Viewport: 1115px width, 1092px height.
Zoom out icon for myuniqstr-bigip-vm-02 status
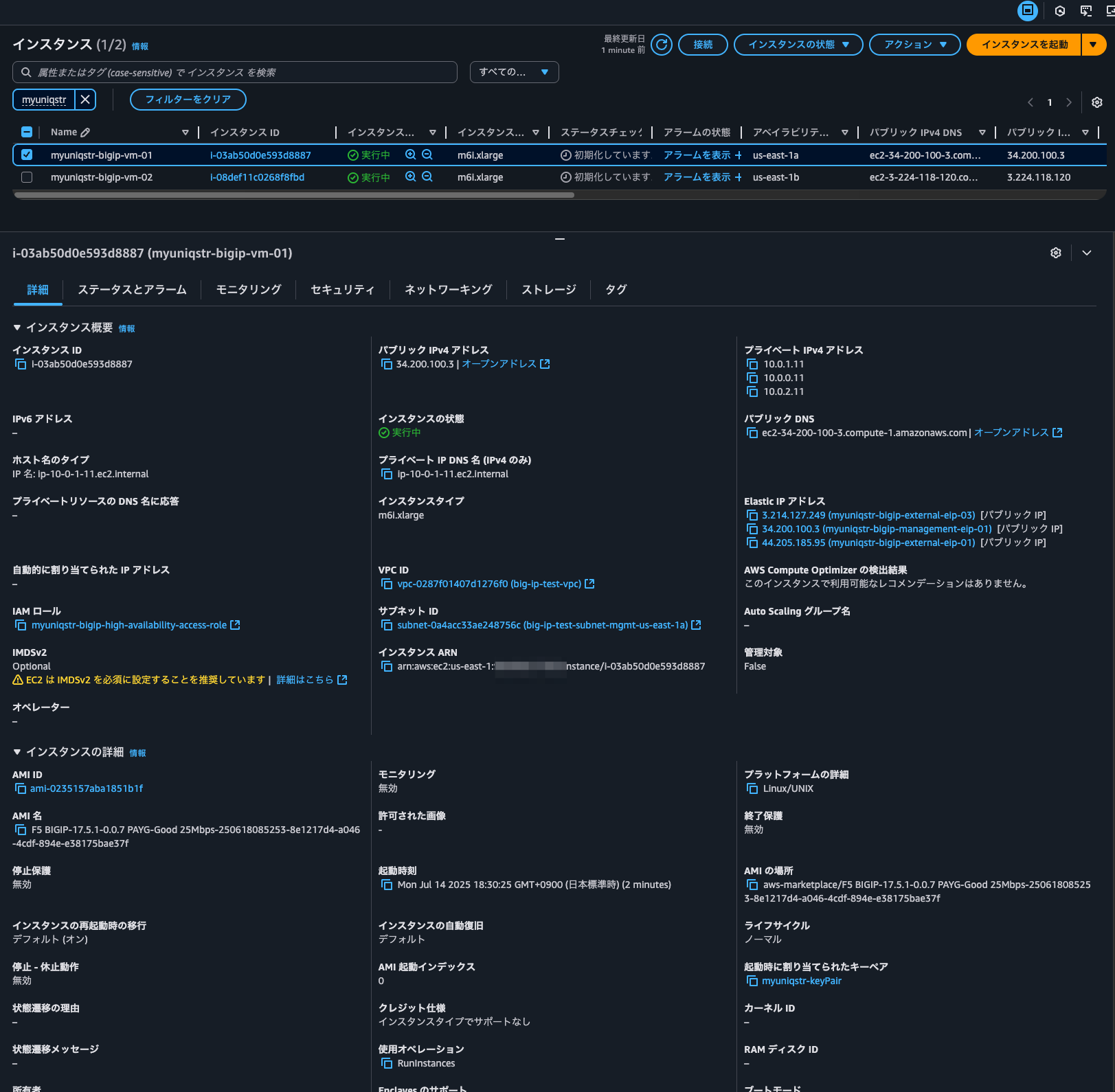tap(427, 177)
